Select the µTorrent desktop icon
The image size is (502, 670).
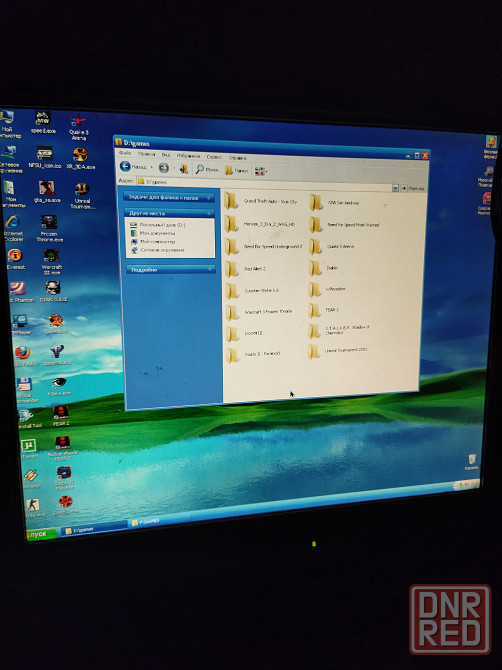[29, 449]
